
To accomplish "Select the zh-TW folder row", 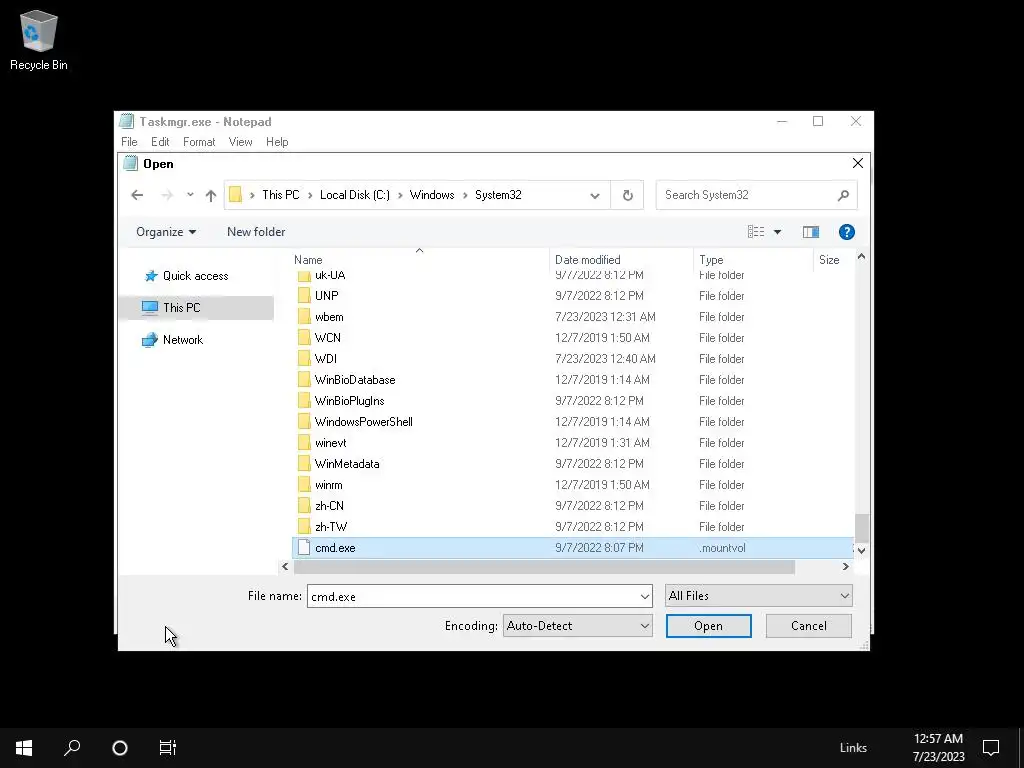I will (x=572, y=527).
